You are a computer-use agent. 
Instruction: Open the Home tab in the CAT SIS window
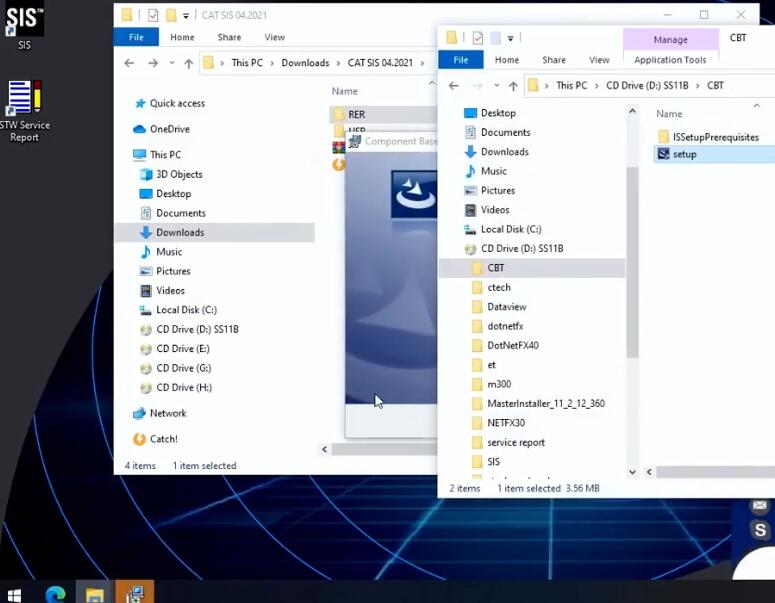click(182, 37)
